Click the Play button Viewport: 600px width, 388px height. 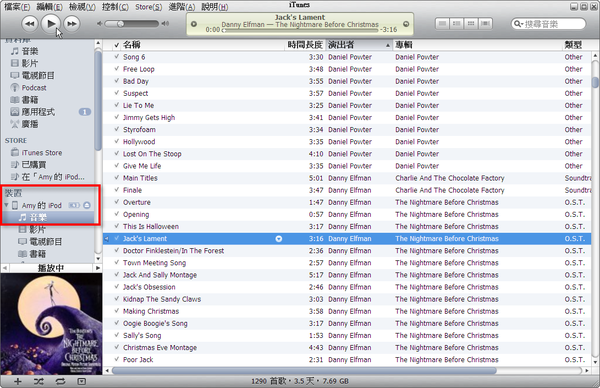pyautogui.click(x=51, y=24)
